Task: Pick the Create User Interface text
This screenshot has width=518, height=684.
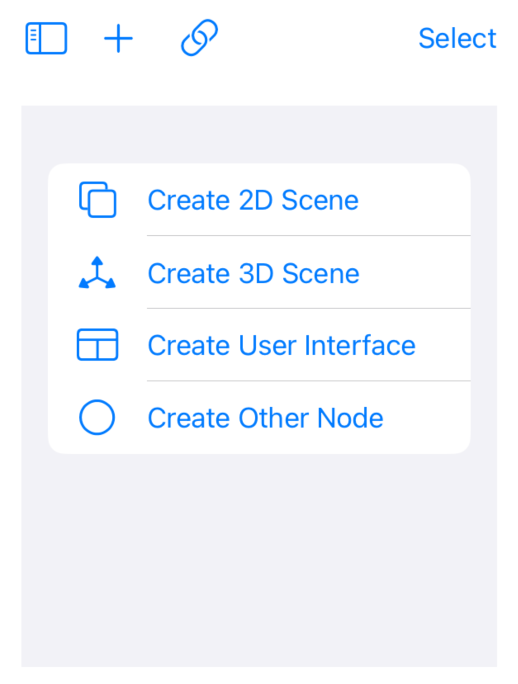Action: [281, 345]
